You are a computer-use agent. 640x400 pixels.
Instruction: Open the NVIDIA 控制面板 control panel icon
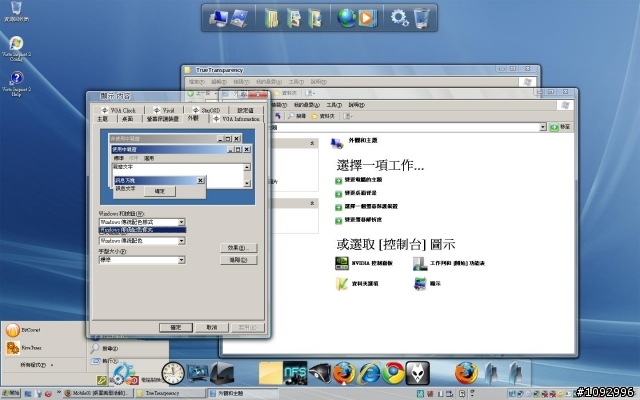pyautogui.click(x=363, y=263)
